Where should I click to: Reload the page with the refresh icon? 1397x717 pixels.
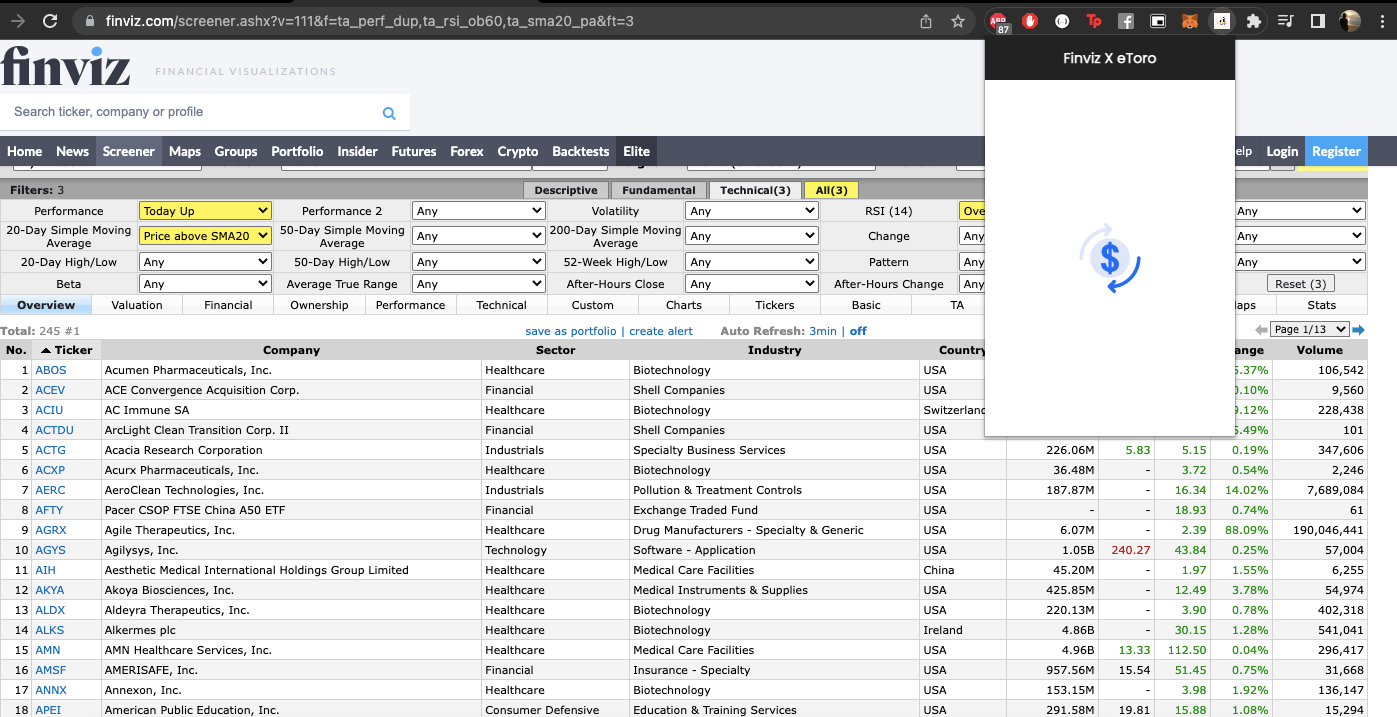[50, 21]
